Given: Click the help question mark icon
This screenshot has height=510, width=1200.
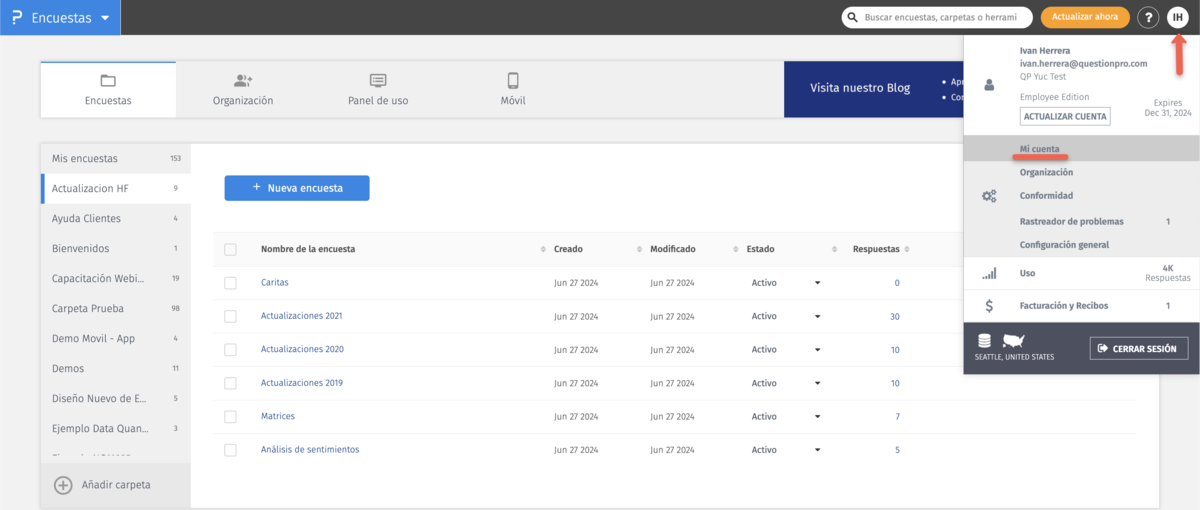Looking at the screenshot, I should pyautogui.click(x=1148, y=18).
